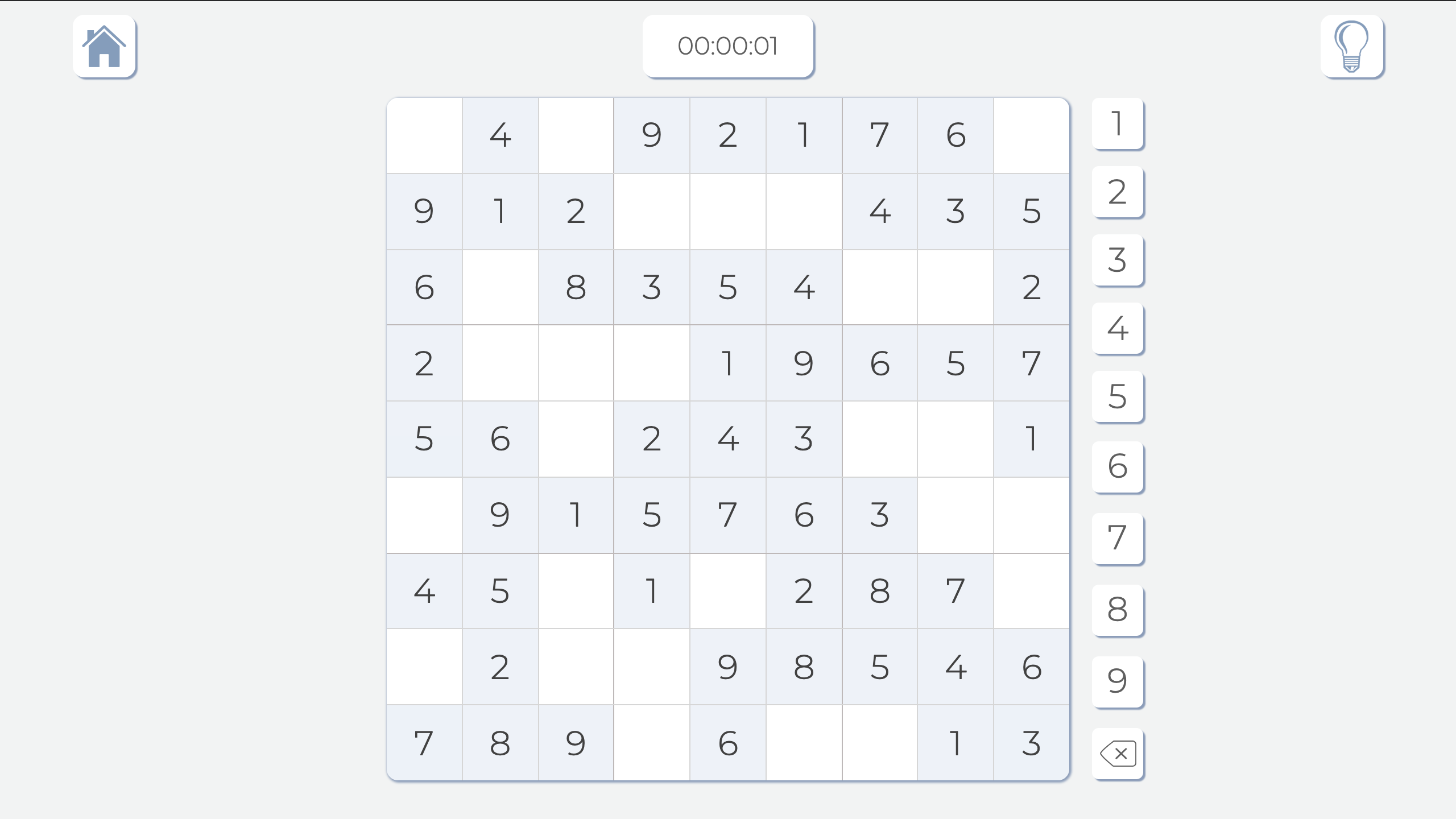Select empty cell between 6 and 8 in third row
Screen dimensions: 1456x819
tap(500, 287)
